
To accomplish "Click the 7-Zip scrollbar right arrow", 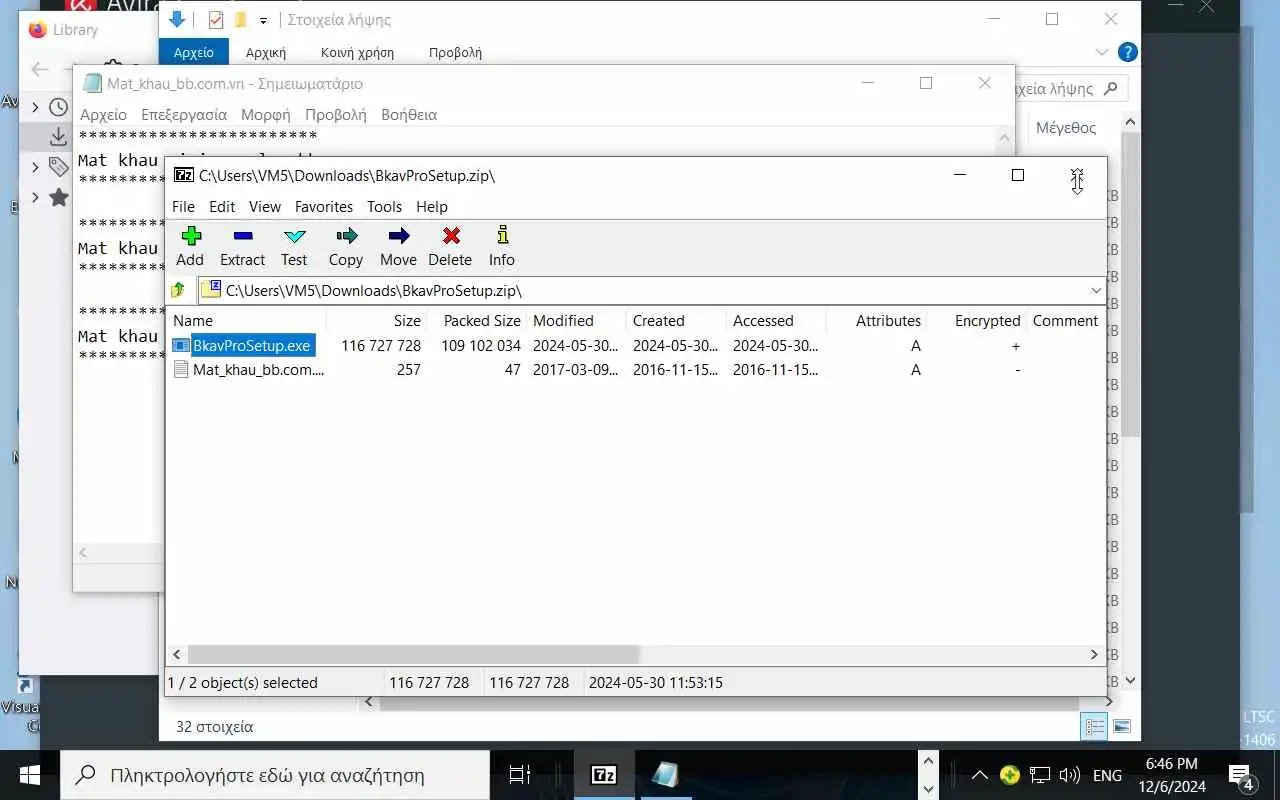I will (1094, 654).
